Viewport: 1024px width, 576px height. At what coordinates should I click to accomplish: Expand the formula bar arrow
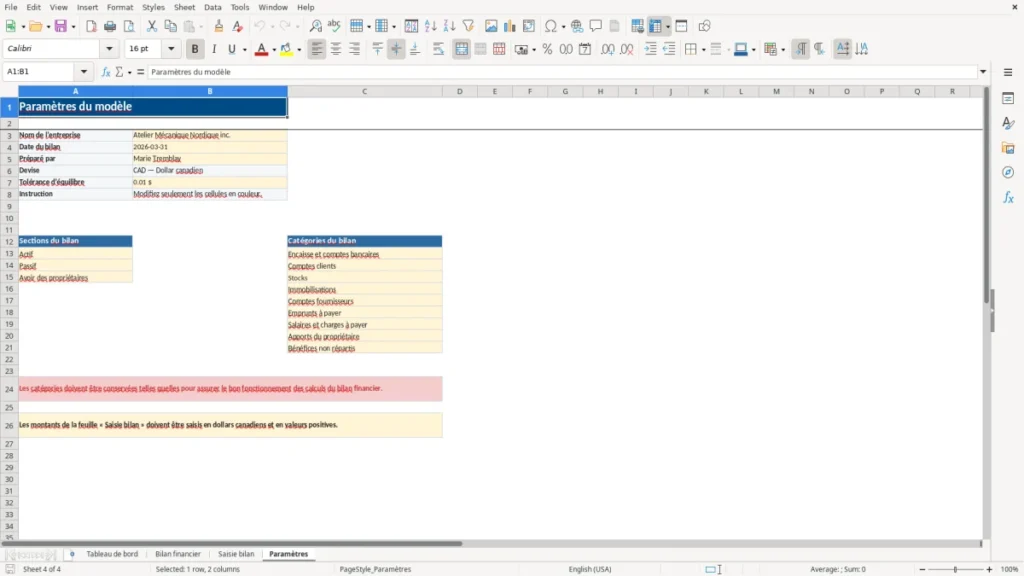[983, 72]
